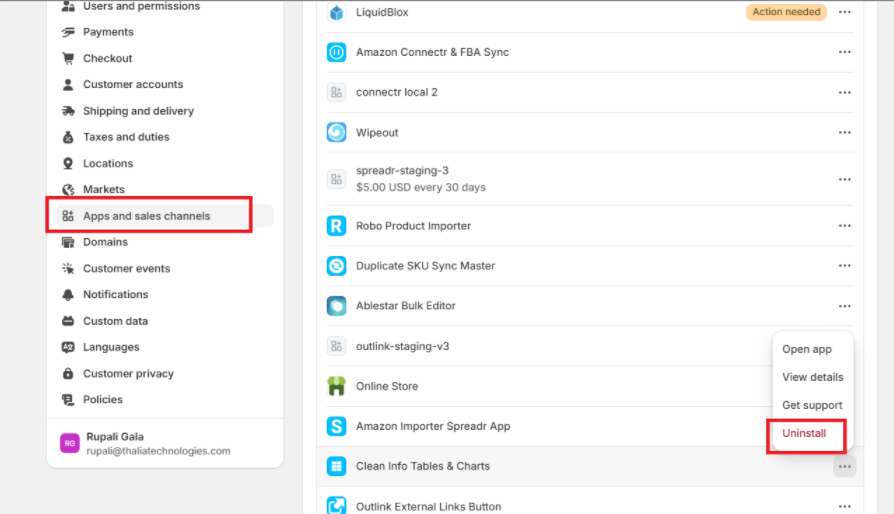Click the Online Store icon
Image resolution: width=894 pixels, height=514 pixels.
point(336,386)
